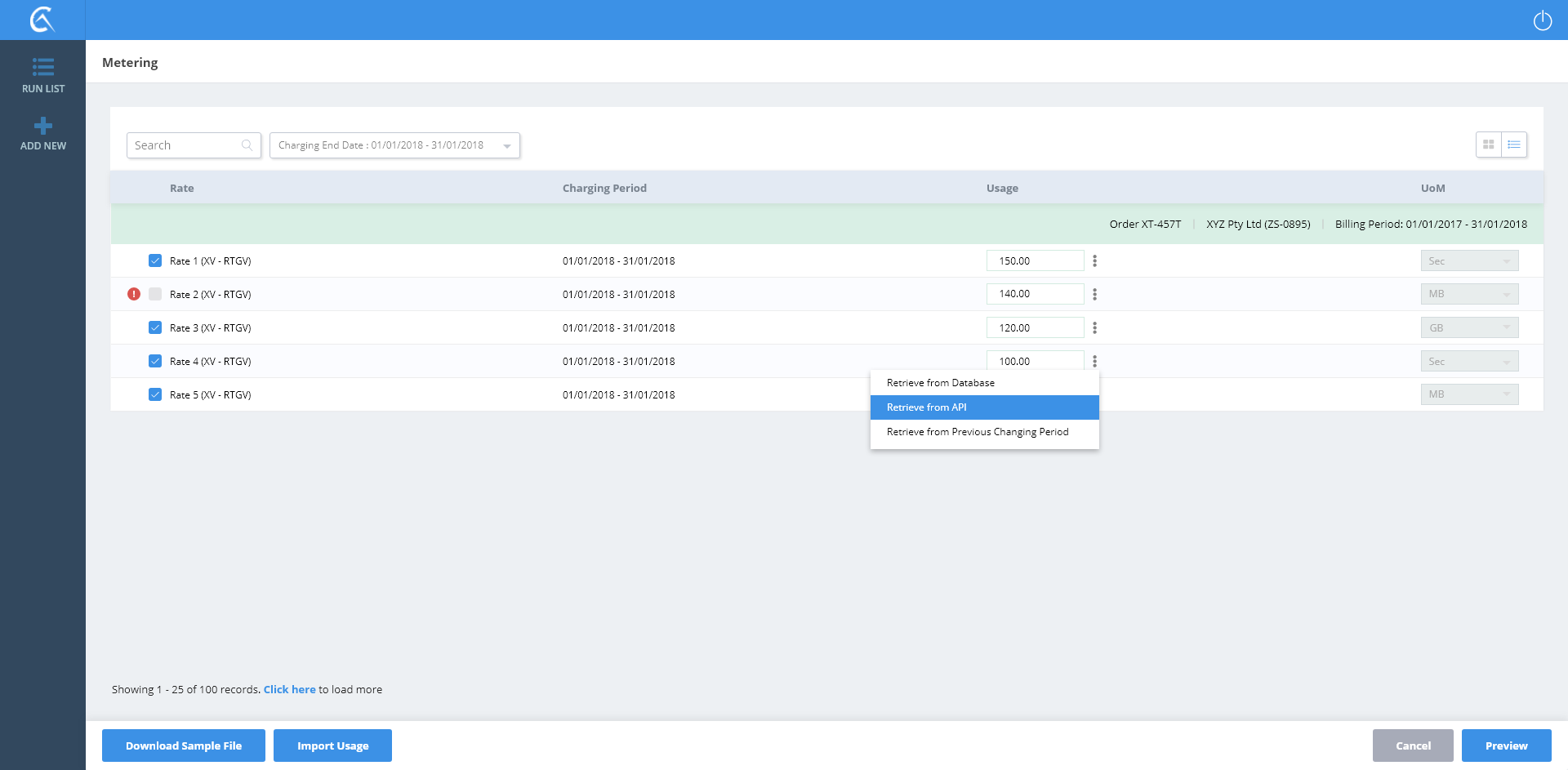The width and height of the screenshot is (1568, 770).
Task: Click the red error icon on Rate 2
Action: click(x=134, y=294)
